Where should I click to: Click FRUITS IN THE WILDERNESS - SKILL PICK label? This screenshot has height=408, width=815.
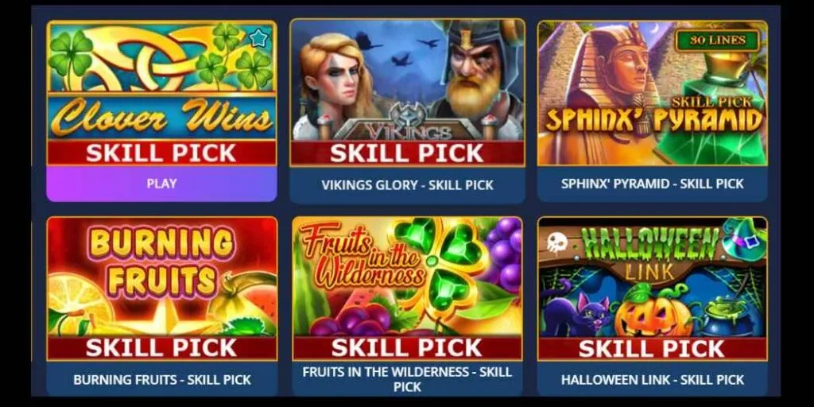(x=407, y=379)
